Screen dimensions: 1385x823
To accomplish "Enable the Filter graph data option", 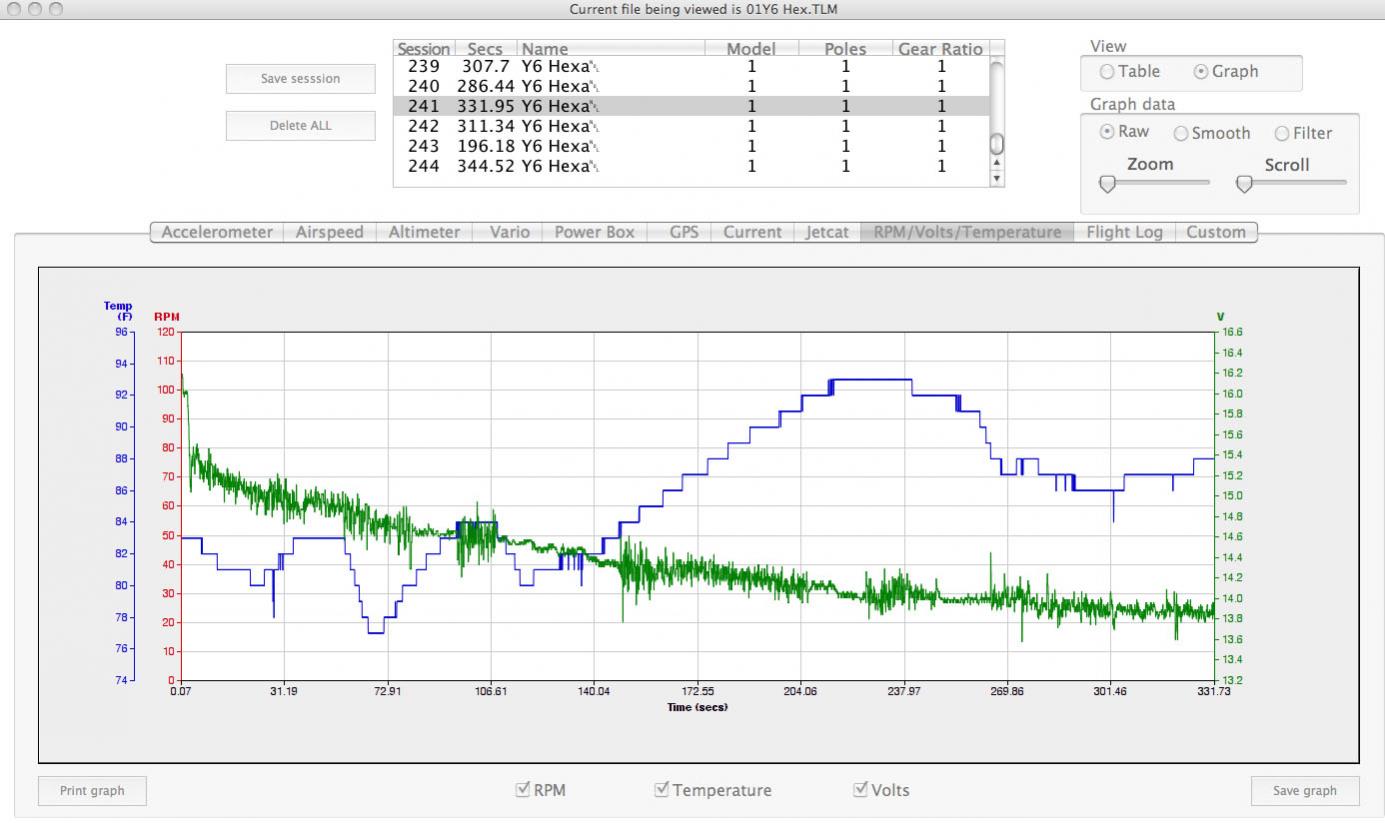I will [1281, 133].
